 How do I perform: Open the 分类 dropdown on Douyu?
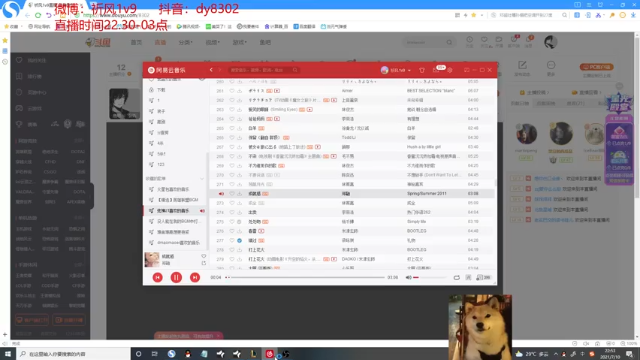(185, 42)
